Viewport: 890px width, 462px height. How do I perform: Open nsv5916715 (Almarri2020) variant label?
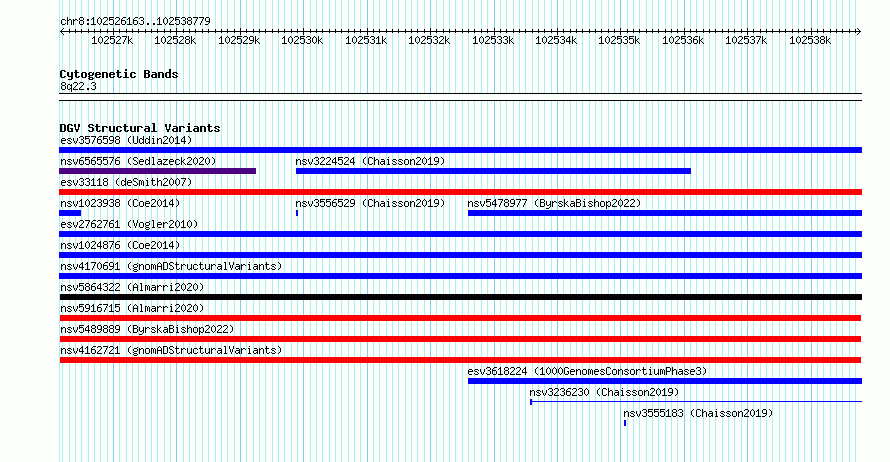click(x=132, y=308)
